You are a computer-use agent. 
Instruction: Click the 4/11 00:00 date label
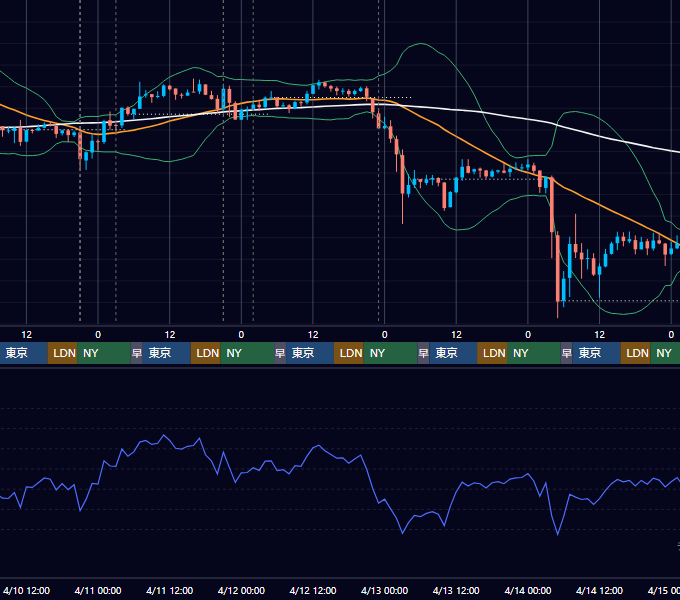click(98, 590)
